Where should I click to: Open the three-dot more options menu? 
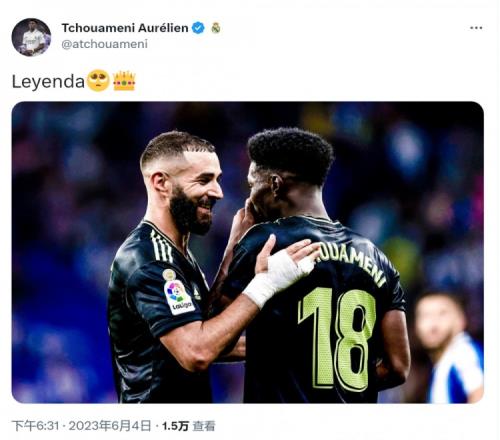pyautogui.click(x=476, y=28)
